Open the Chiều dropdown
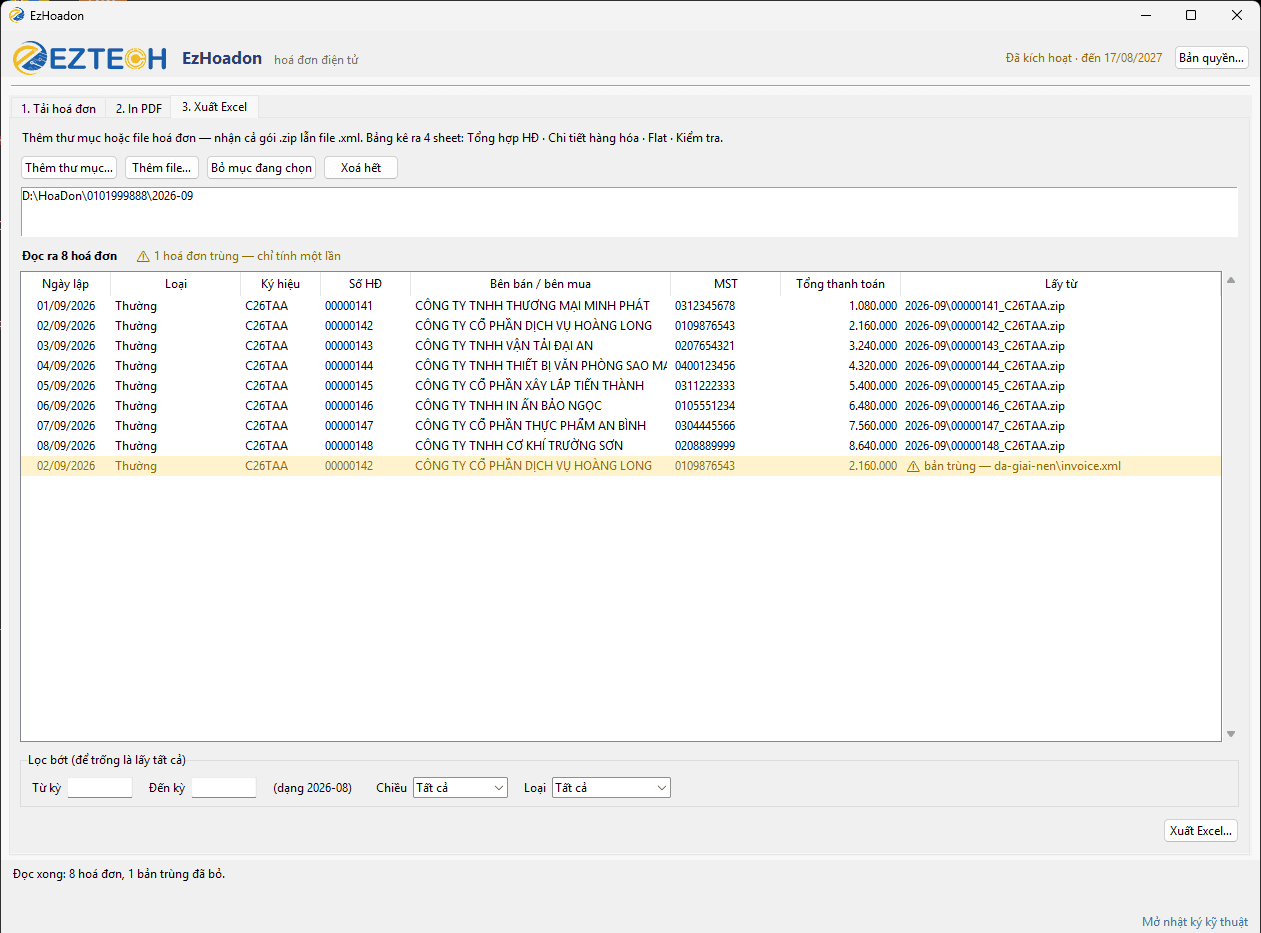The height and width of the screenshot is (933, 1261). [x=460, y=788]
